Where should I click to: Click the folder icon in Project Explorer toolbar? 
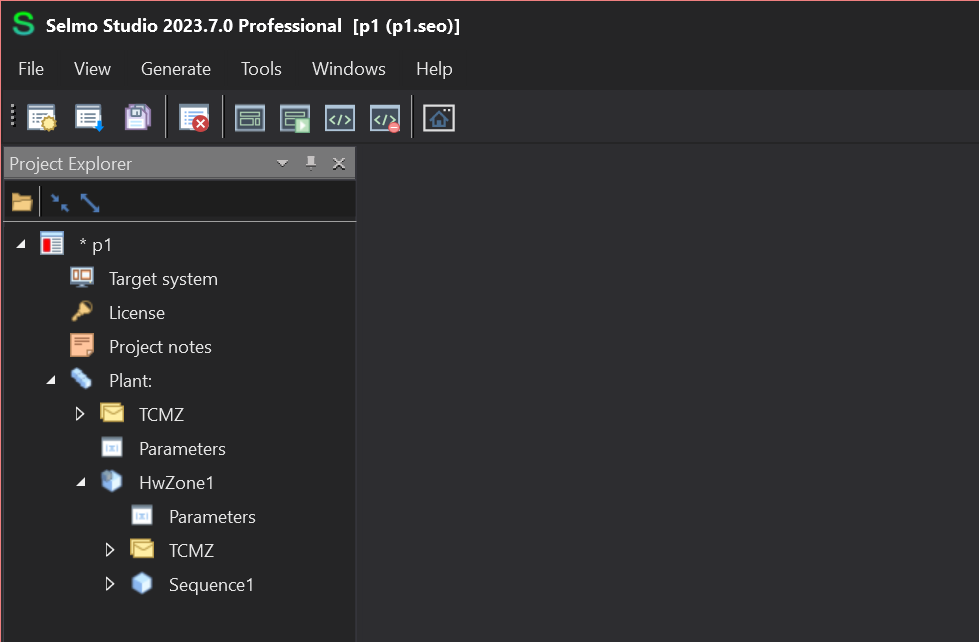coord(22,202)
